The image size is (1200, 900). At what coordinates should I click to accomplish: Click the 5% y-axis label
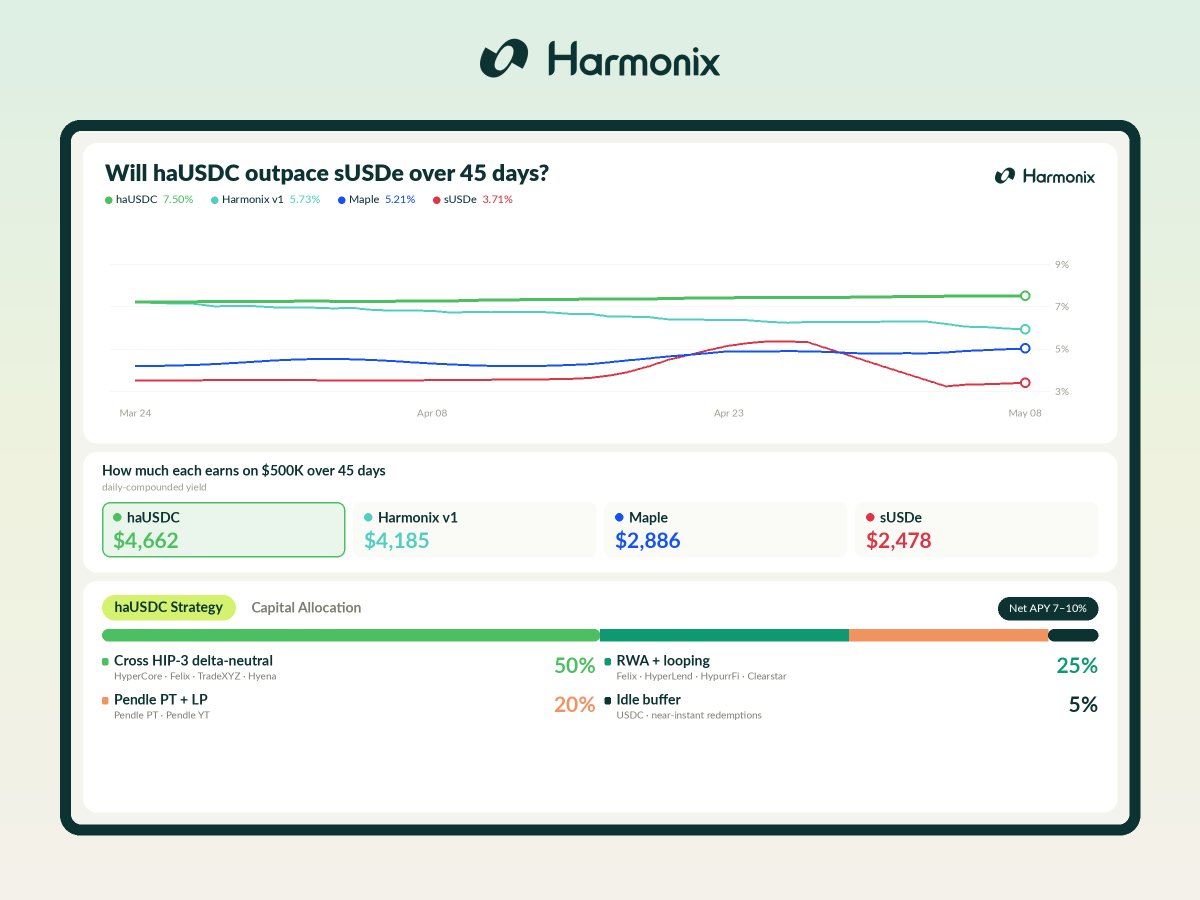click(x=1062, y=349)
